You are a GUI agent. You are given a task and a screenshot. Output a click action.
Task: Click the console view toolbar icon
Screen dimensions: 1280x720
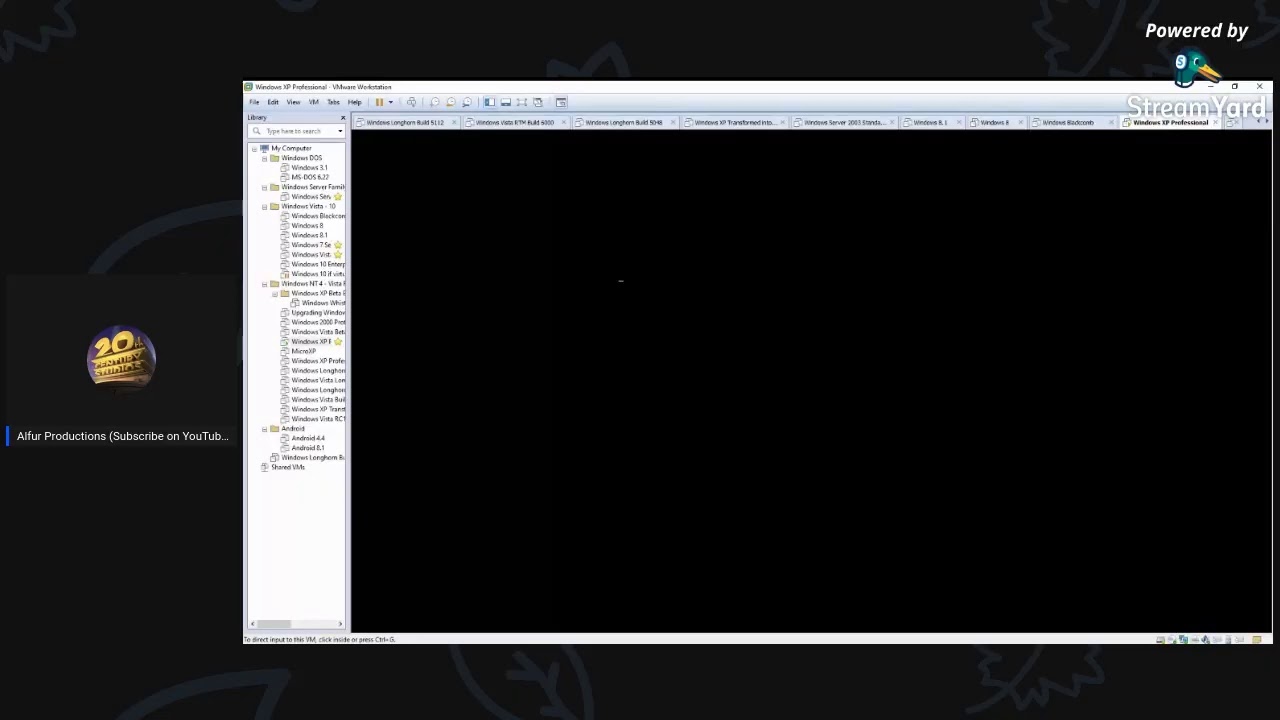tap(561, 102)
